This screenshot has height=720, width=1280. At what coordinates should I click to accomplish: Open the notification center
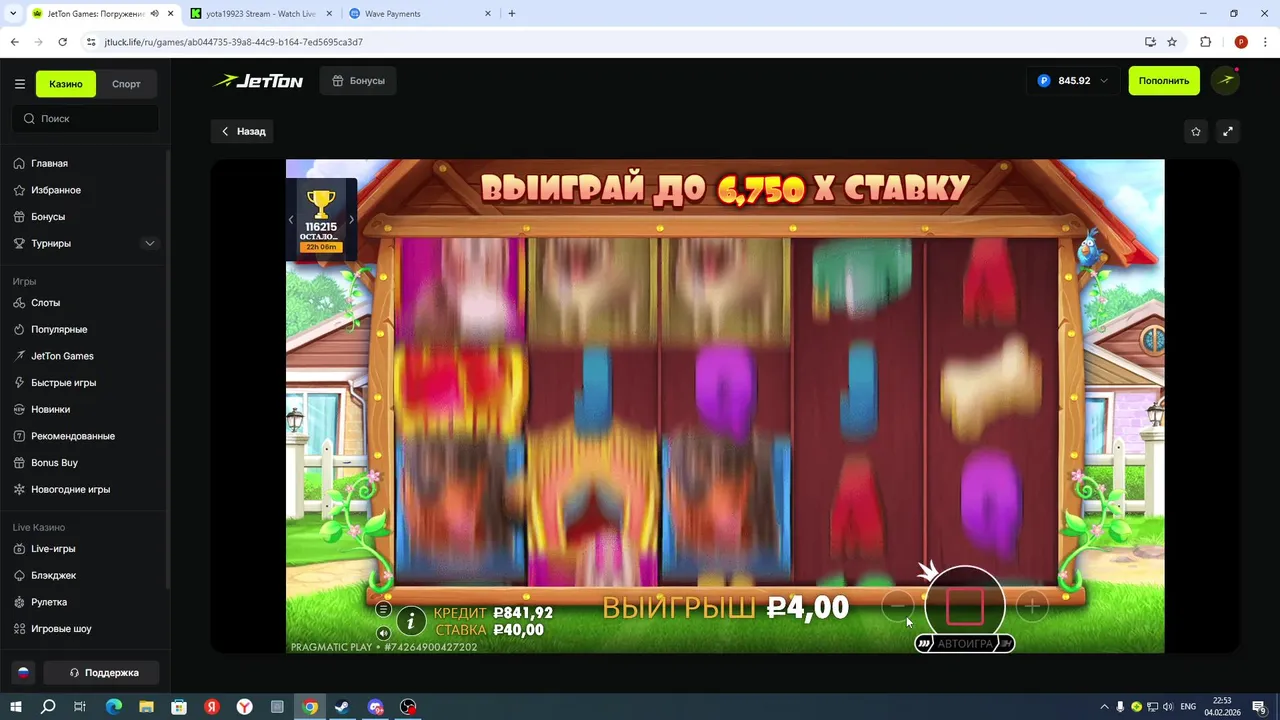1262,707
